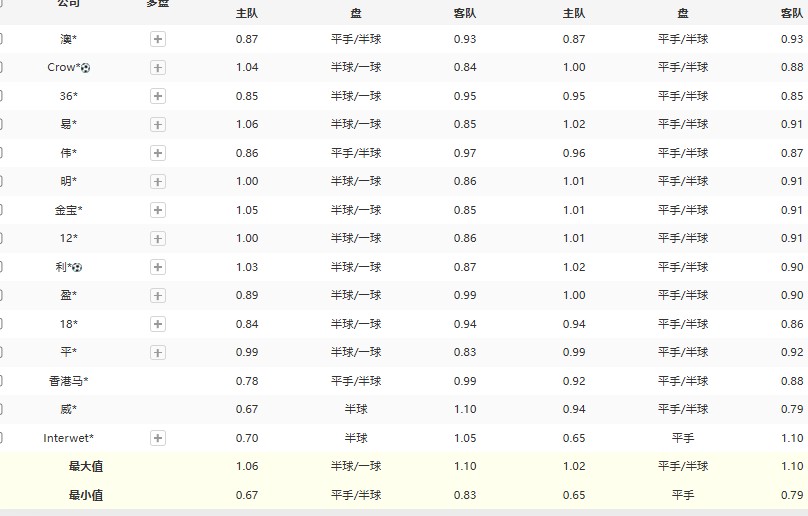Tick the checkbox for the Interwet* row
Screen dimensions: 808x516
point(1,438)
